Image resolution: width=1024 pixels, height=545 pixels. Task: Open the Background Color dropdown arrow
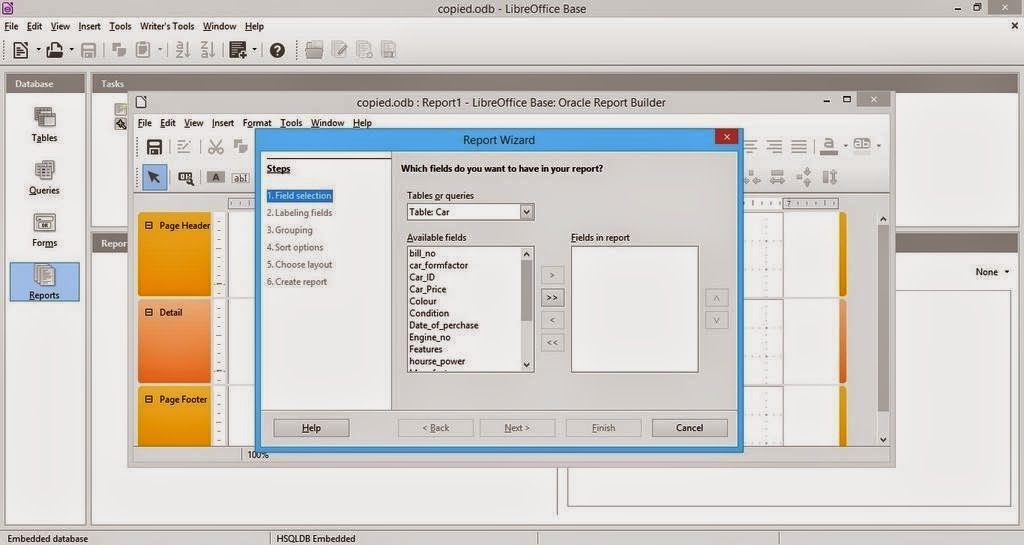click(x=879, y=146)
